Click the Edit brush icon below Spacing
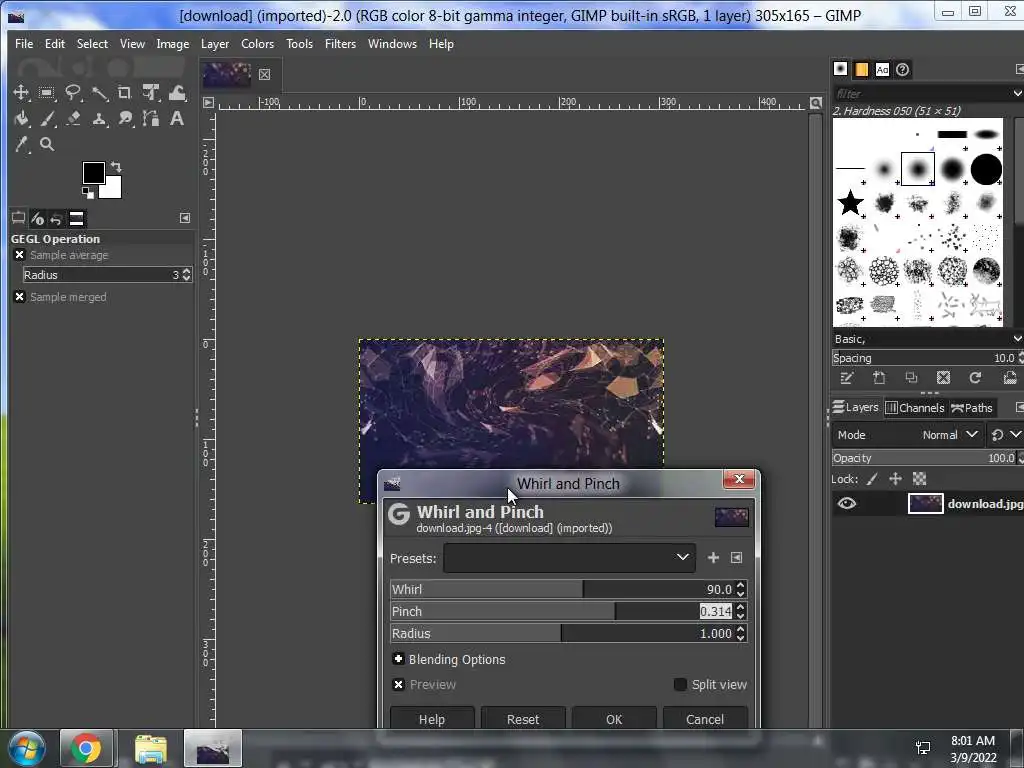Viewport: 1024px width, 768px height. click(847, 377)
